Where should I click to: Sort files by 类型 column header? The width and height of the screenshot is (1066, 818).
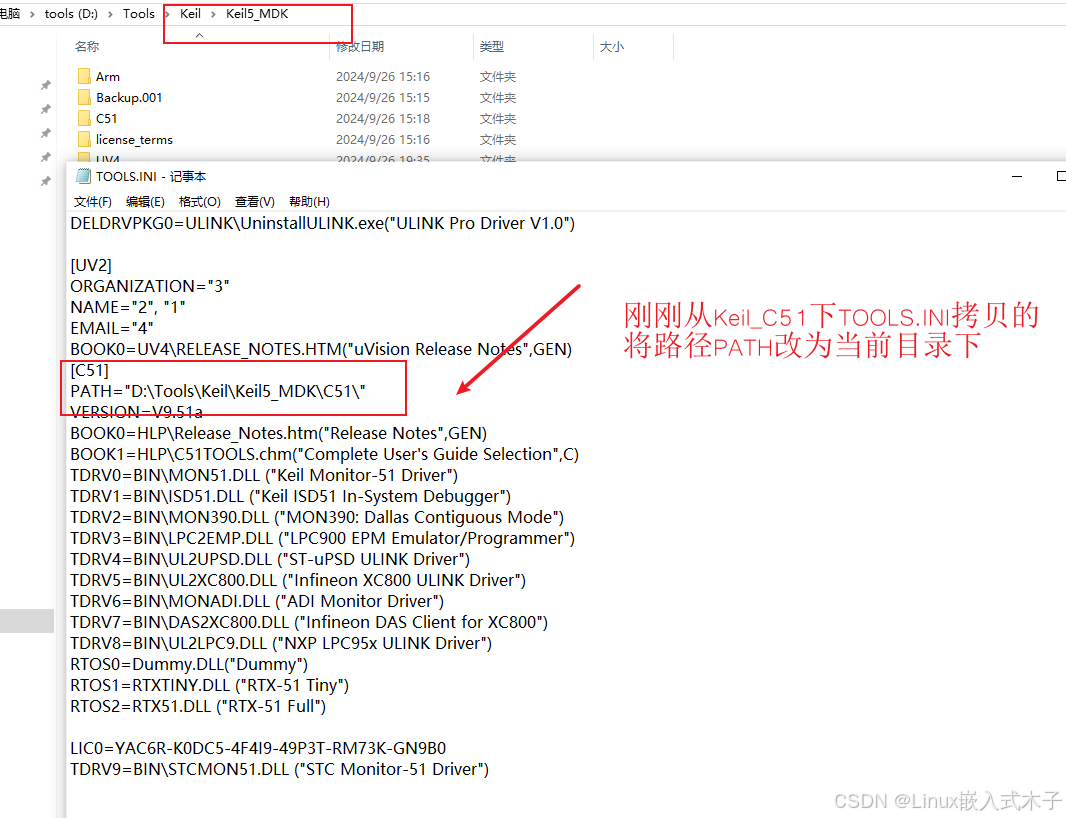[x=492, y=47]
